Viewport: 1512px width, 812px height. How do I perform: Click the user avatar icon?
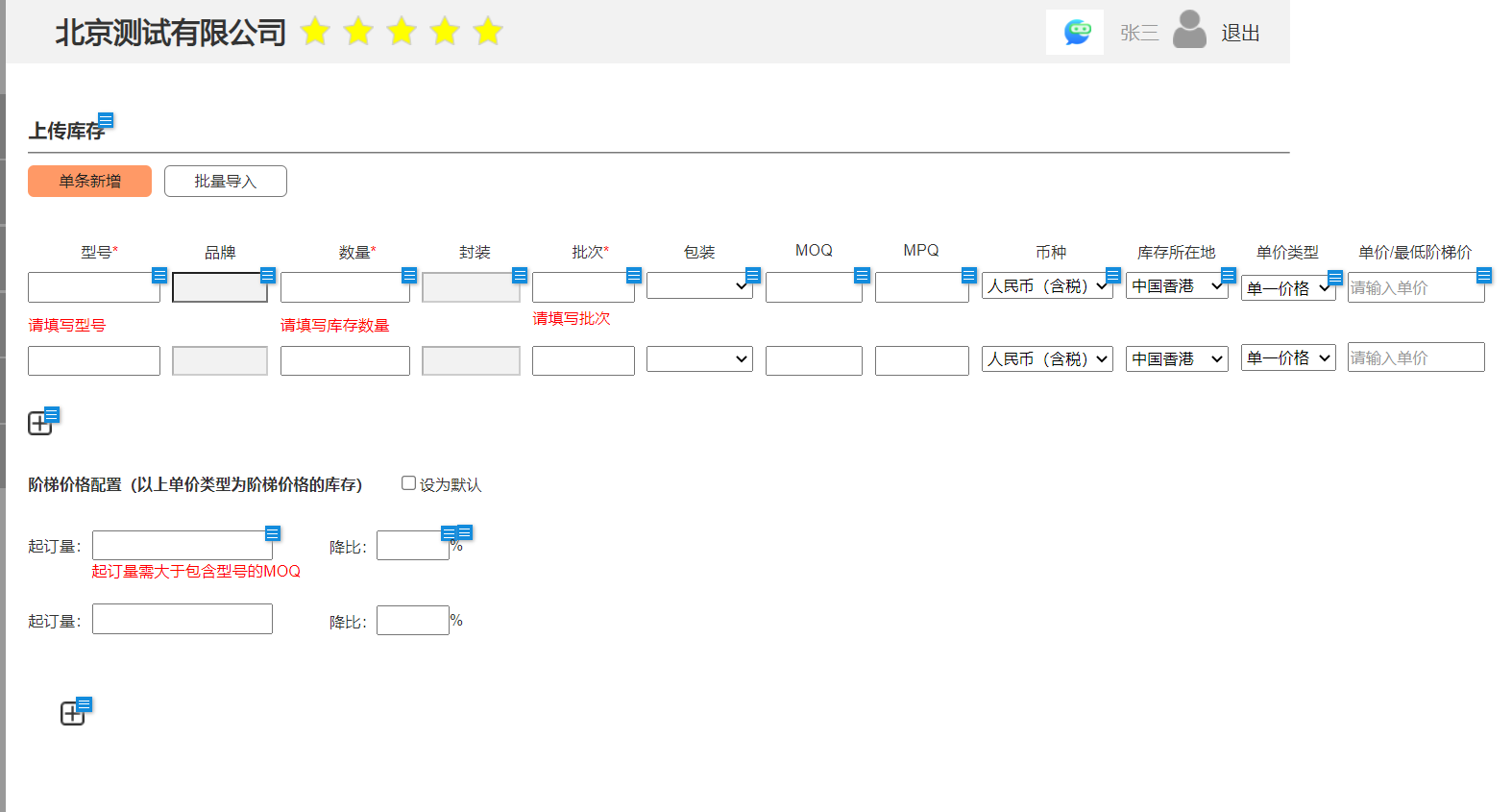click(1189, 31)
